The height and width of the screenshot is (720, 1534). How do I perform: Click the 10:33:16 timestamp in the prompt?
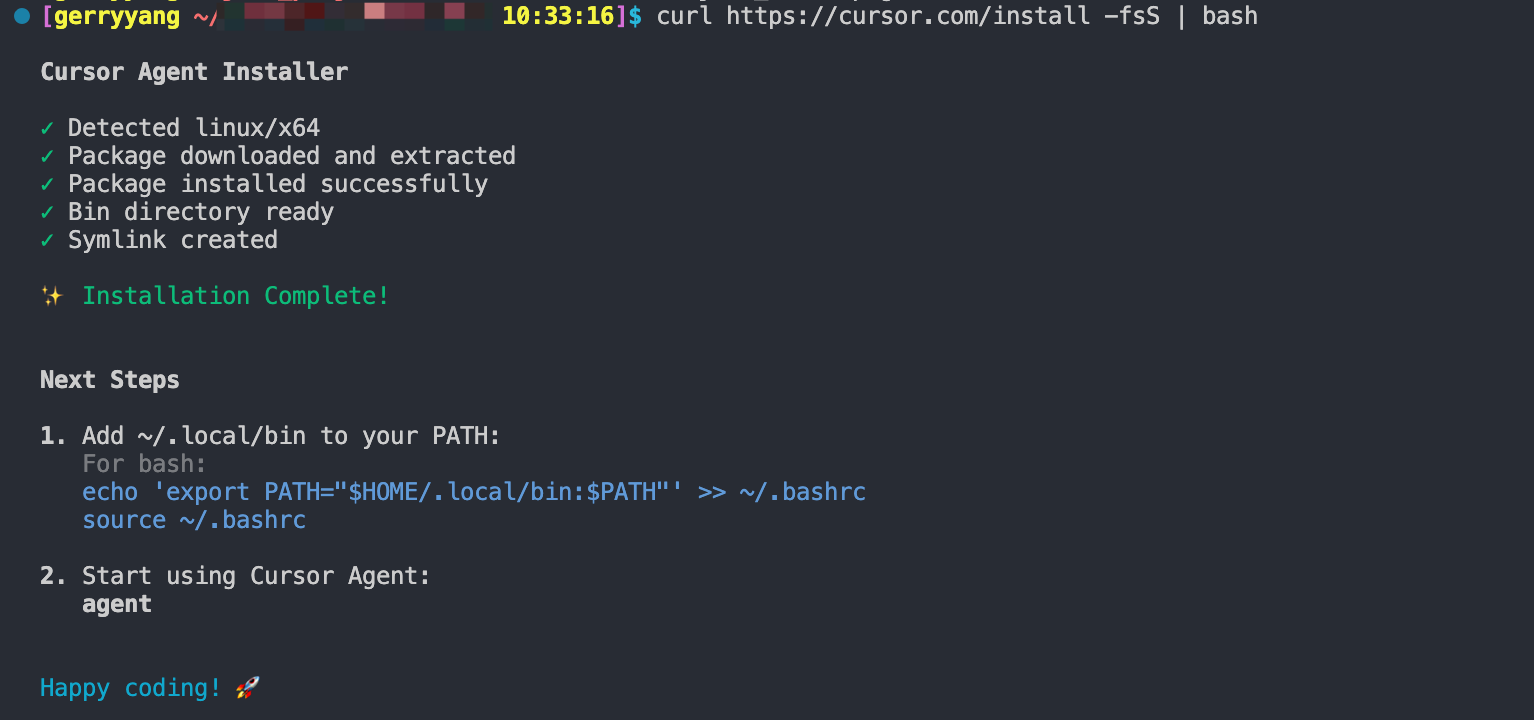pyautogui.click(x=557, y=16)
